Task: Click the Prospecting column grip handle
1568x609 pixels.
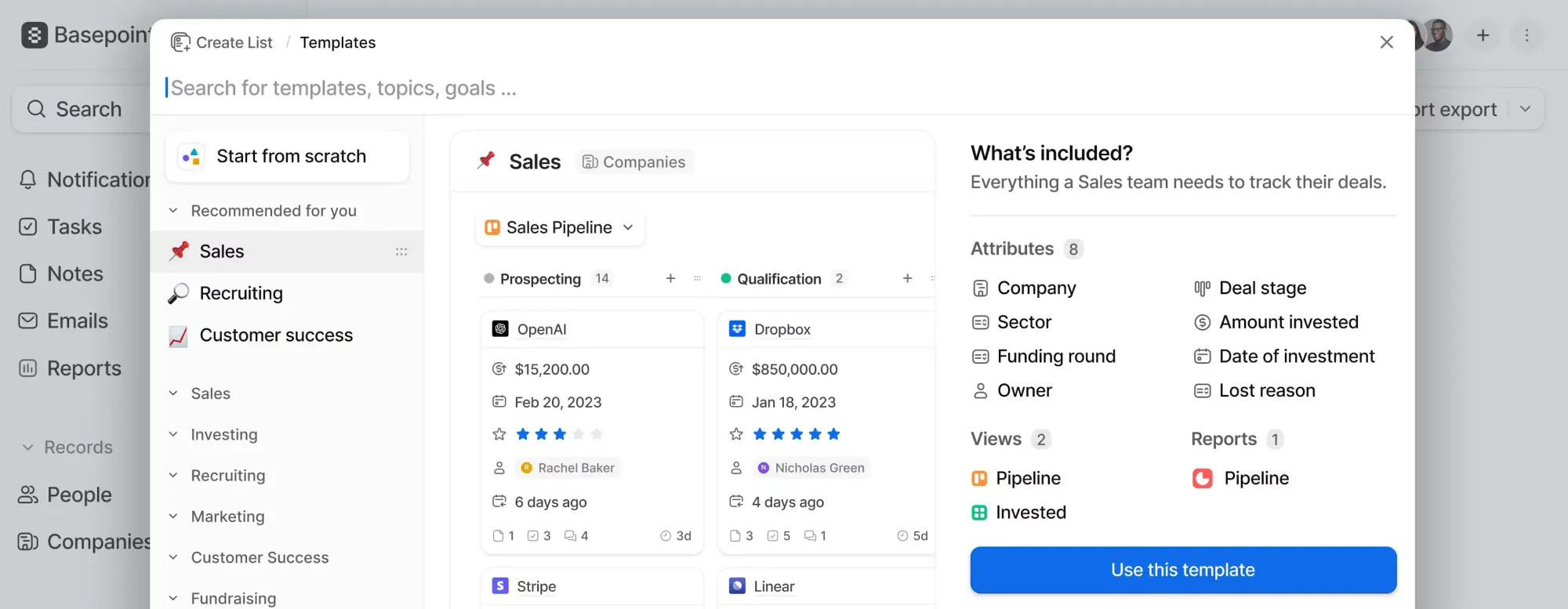Action: click(x=697, y=278)
